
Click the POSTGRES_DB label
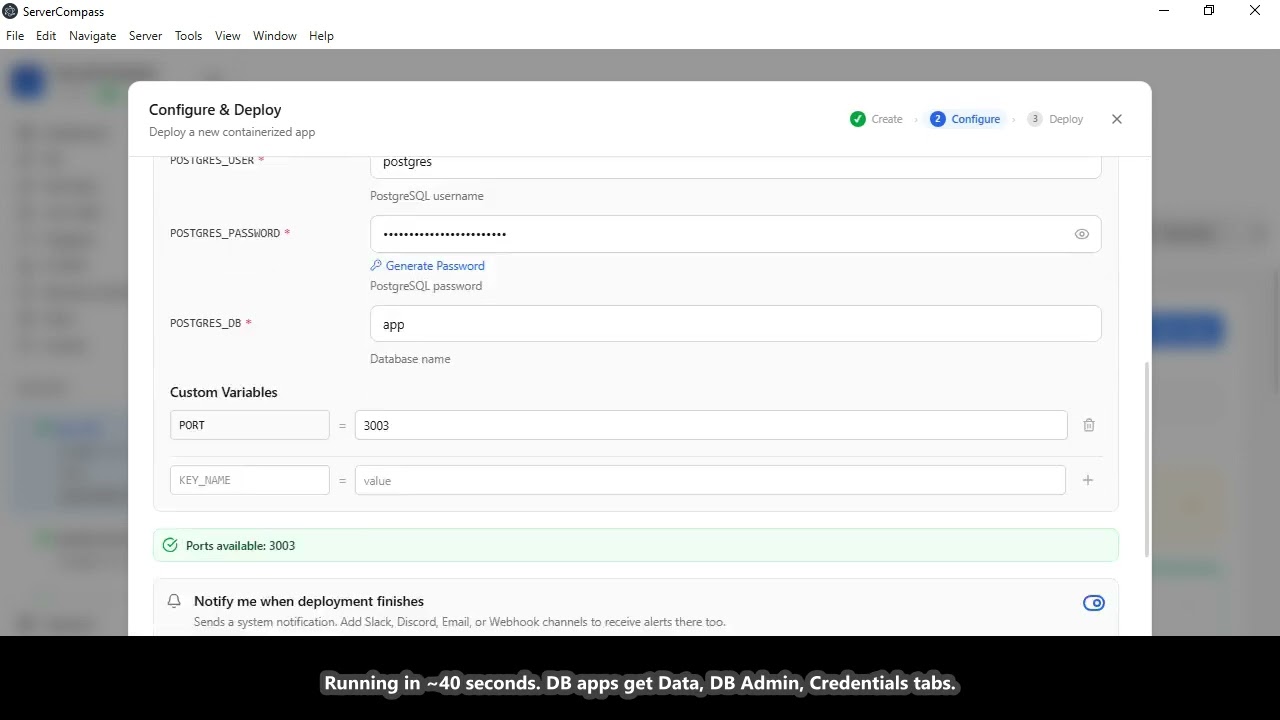click(205, 323)
